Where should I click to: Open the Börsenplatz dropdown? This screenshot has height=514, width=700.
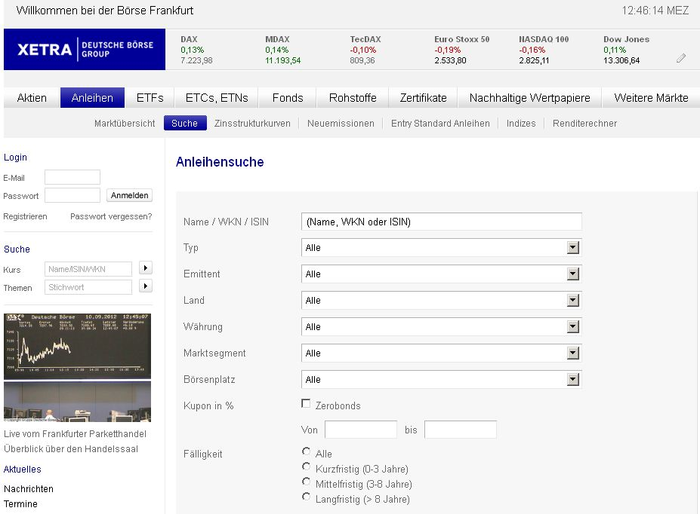441,379
